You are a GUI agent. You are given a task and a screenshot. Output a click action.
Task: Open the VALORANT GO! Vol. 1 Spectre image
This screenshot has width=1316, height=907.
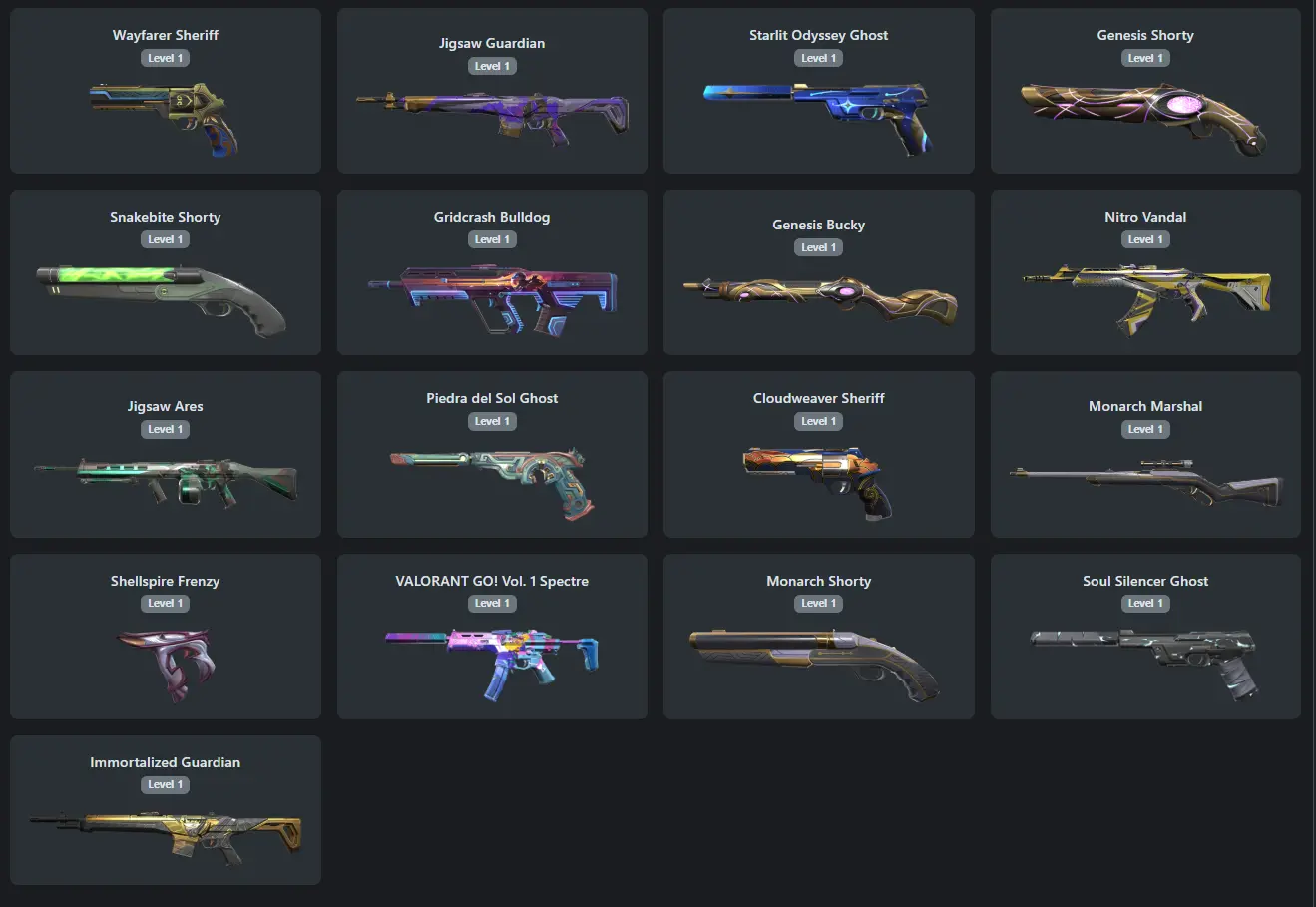492,663
